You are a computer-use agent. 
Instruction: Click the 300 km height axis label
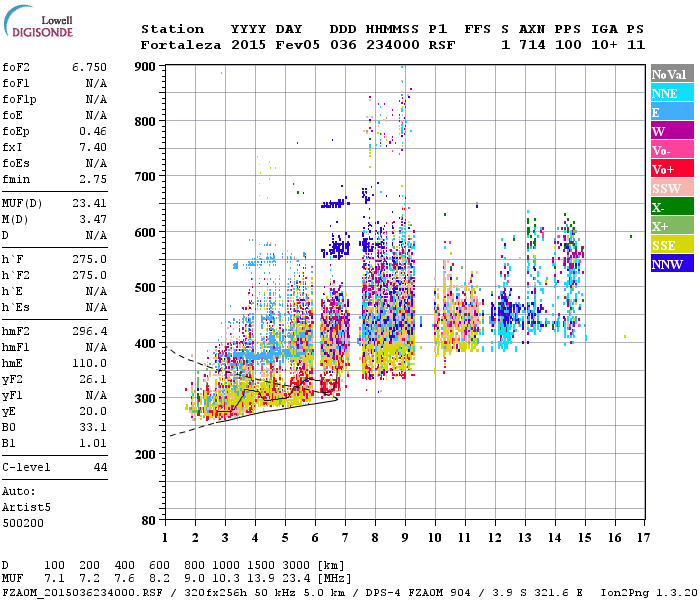click(145, 398)
